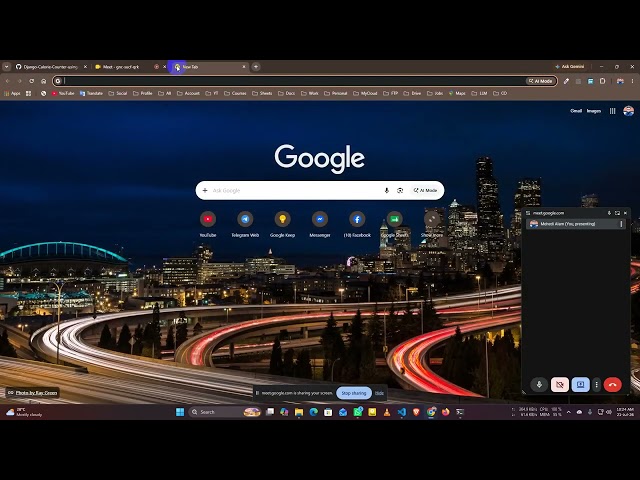Open the Translate bookmark

point(91,93)
